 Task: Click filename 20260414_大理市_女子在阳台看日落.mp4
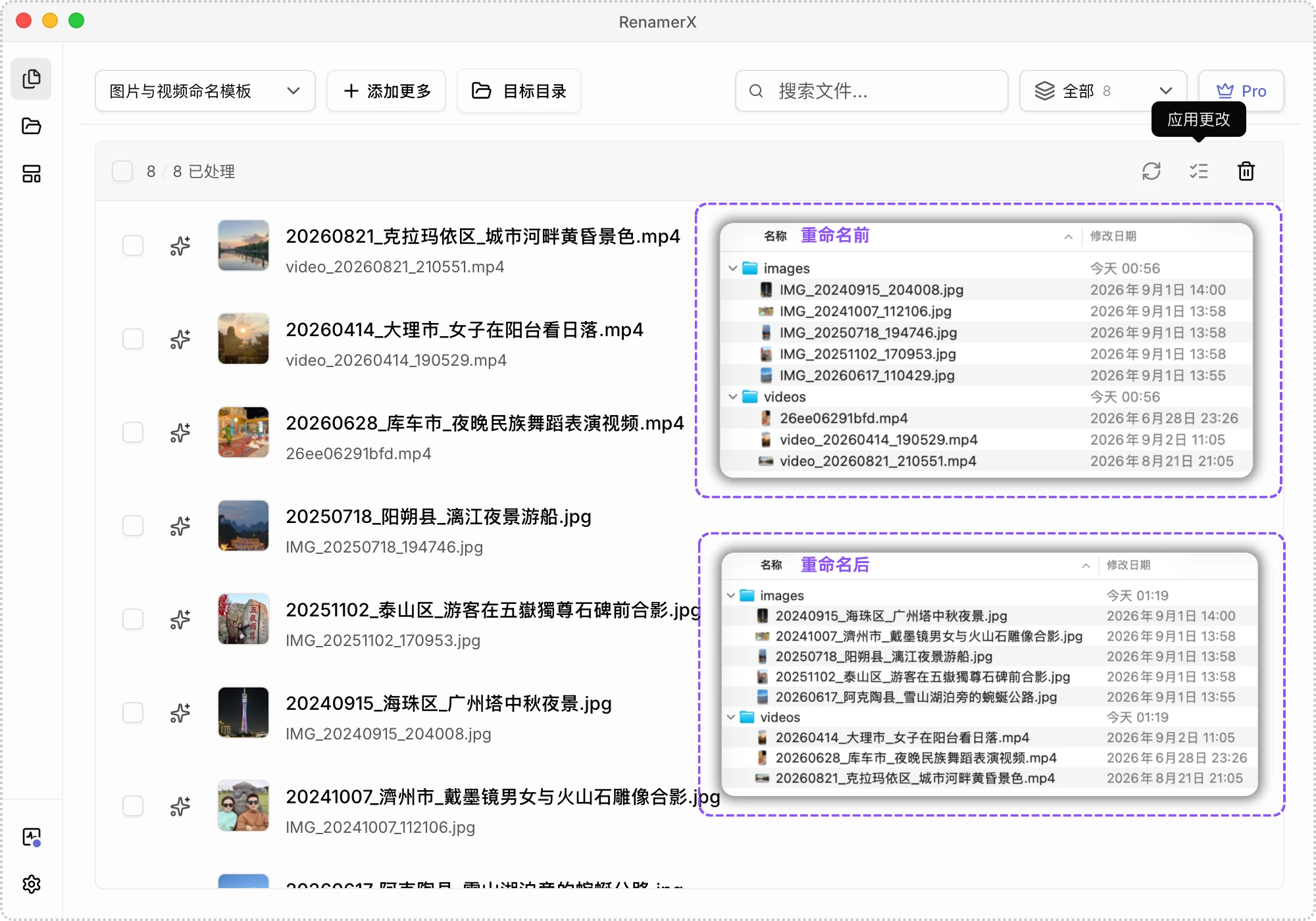coord(465,330)
